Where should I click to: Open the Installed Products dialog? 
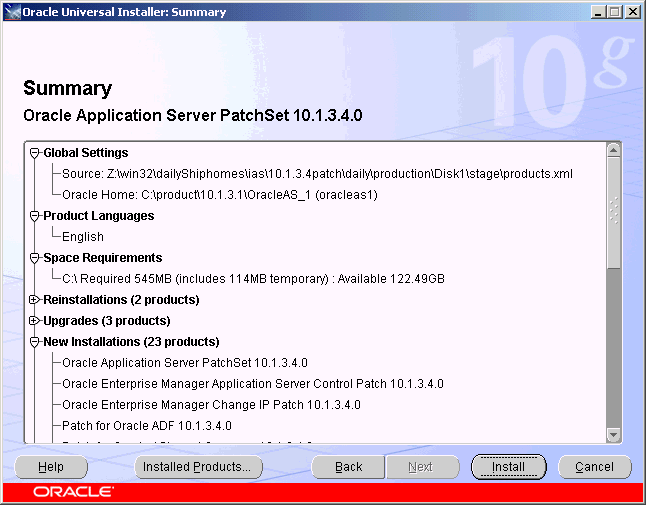(199, 467)
